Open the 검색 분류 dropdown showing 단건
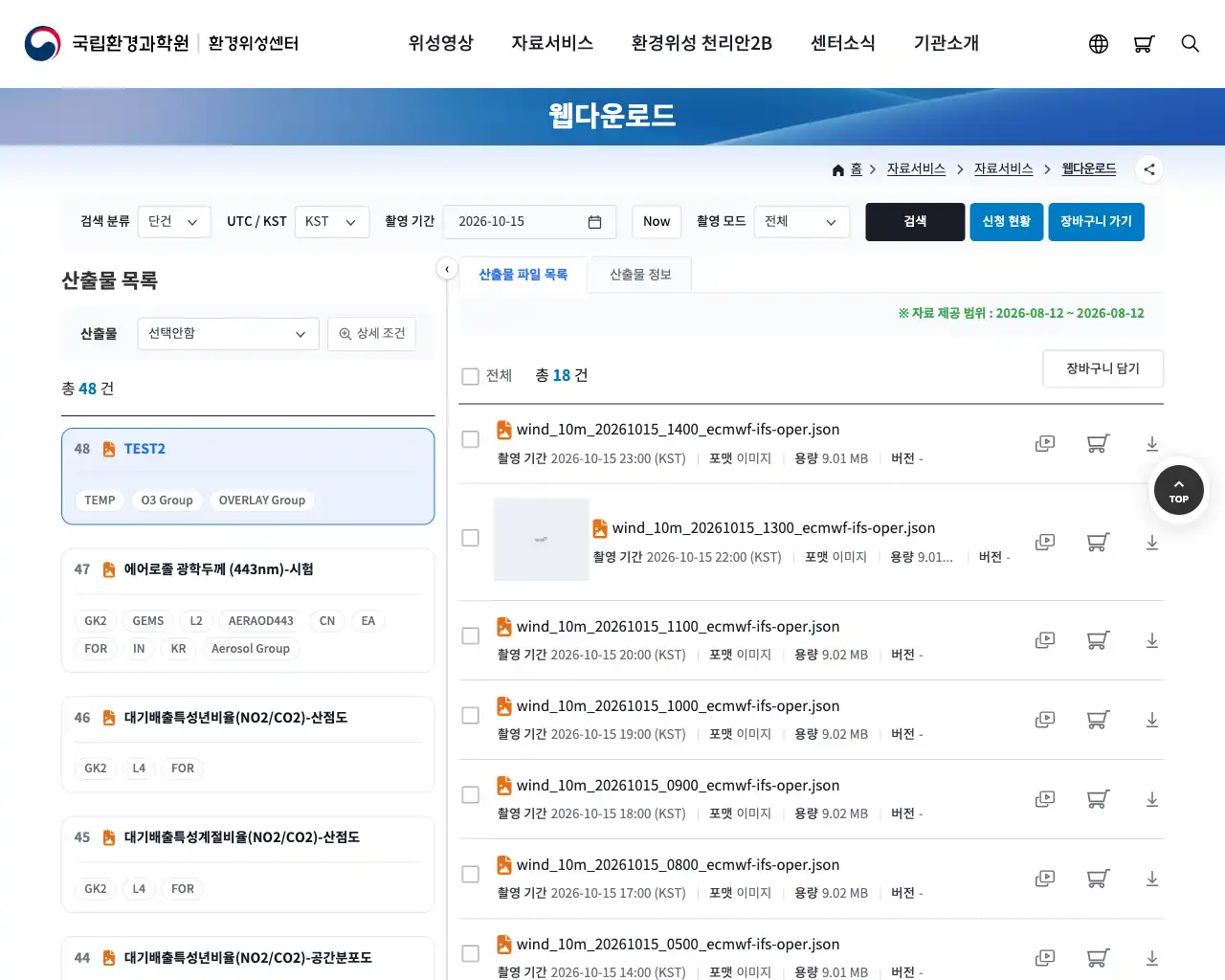Image resolution: width=1225 pixels, height=980 pixels. pyautogui.click(x=174, y=222)
